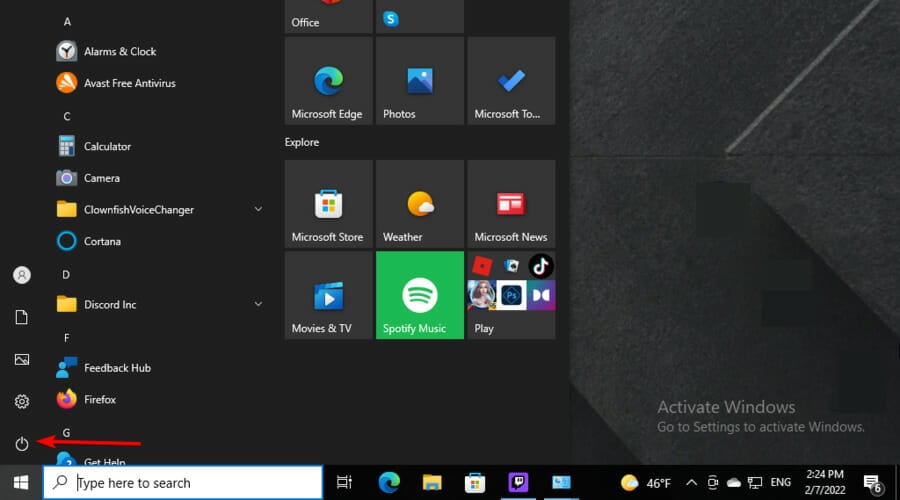
Task: Open Microsoft Edge tile
Action: (x=328, y=81)
